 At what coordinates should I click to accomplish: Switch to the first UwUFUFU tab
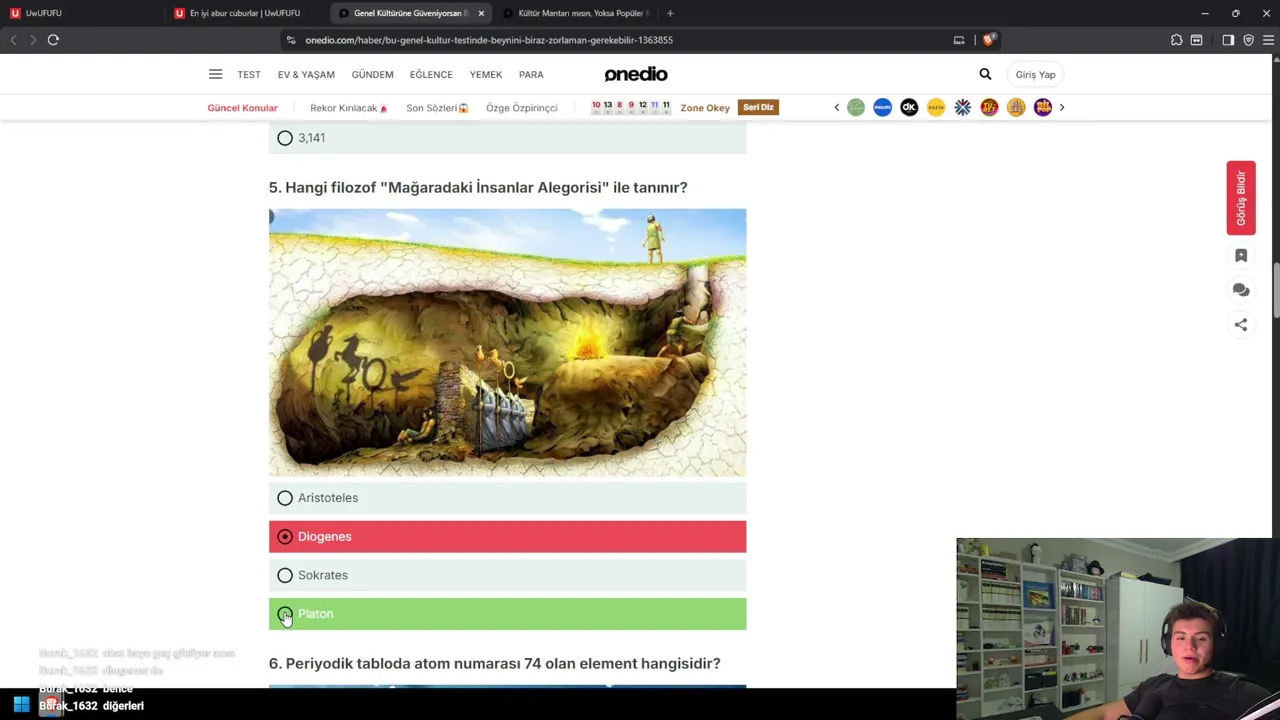[x=80, y=13]
